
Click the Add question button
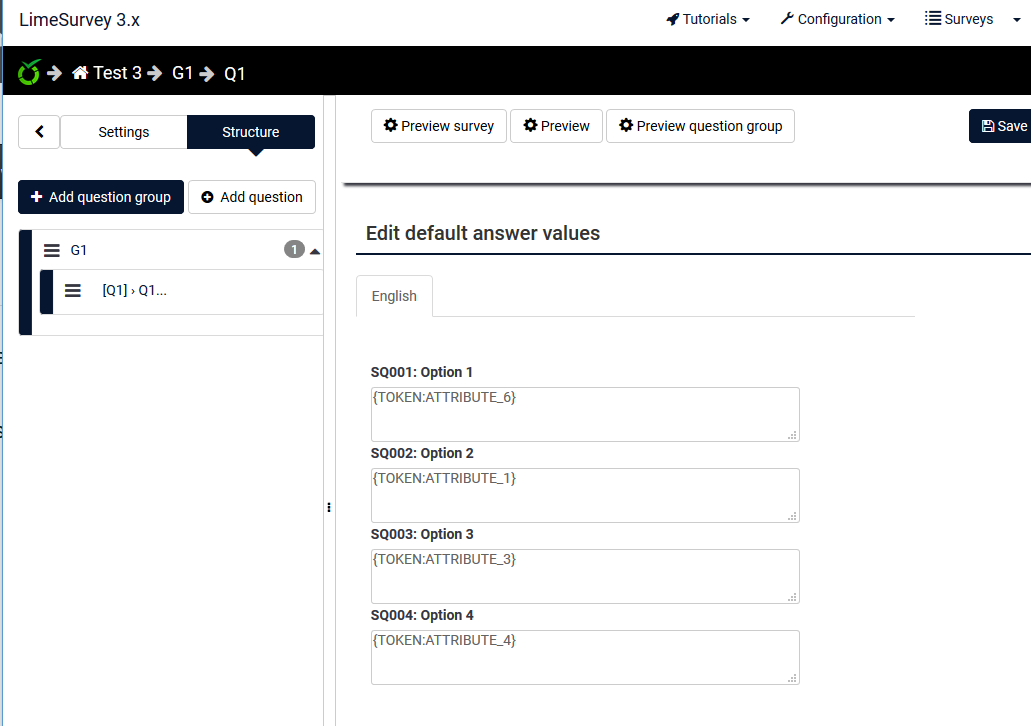point(252,197)
